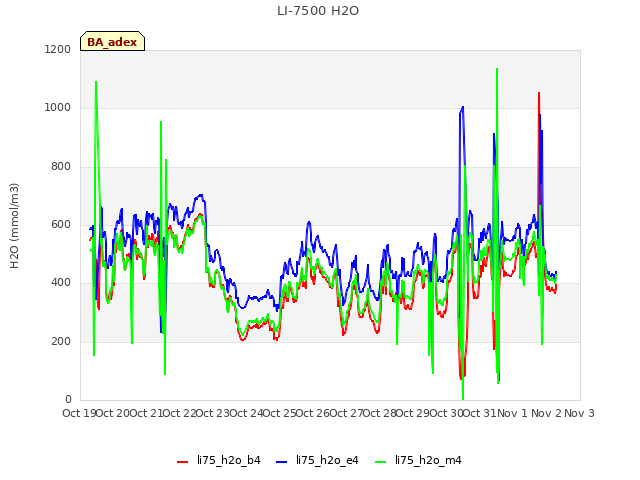Click the 1200 y-axis tick label
Viewport: 640px width, 480px height.
tap(58, 49)
